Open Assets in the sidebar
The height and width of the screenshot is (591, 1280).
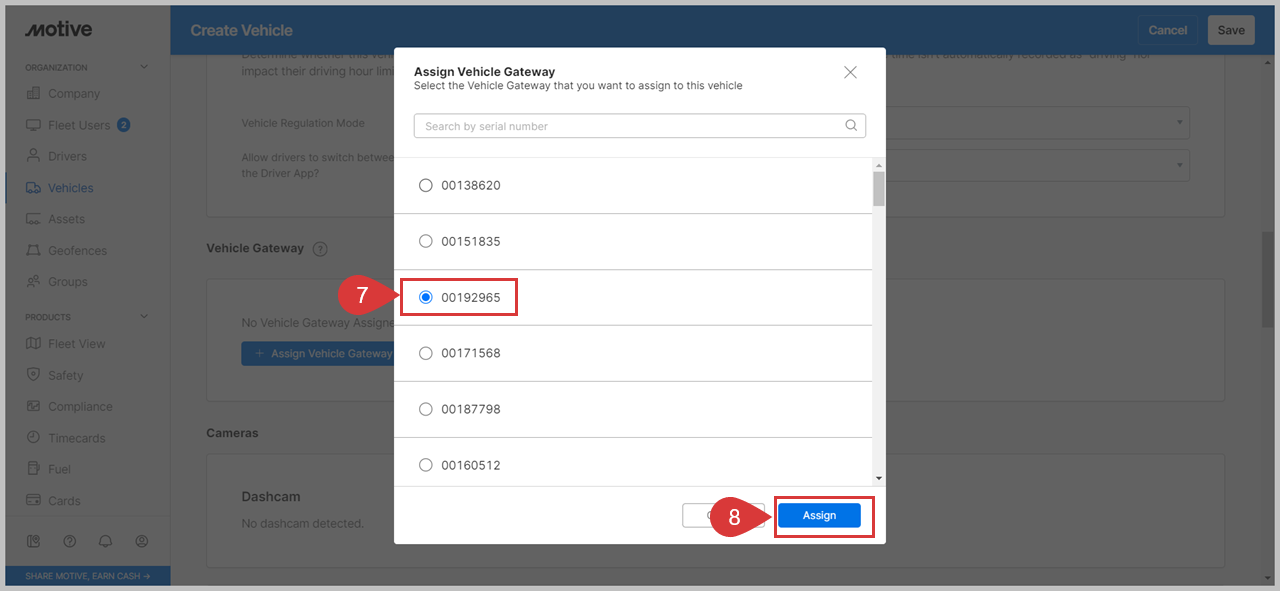[66, 219]
